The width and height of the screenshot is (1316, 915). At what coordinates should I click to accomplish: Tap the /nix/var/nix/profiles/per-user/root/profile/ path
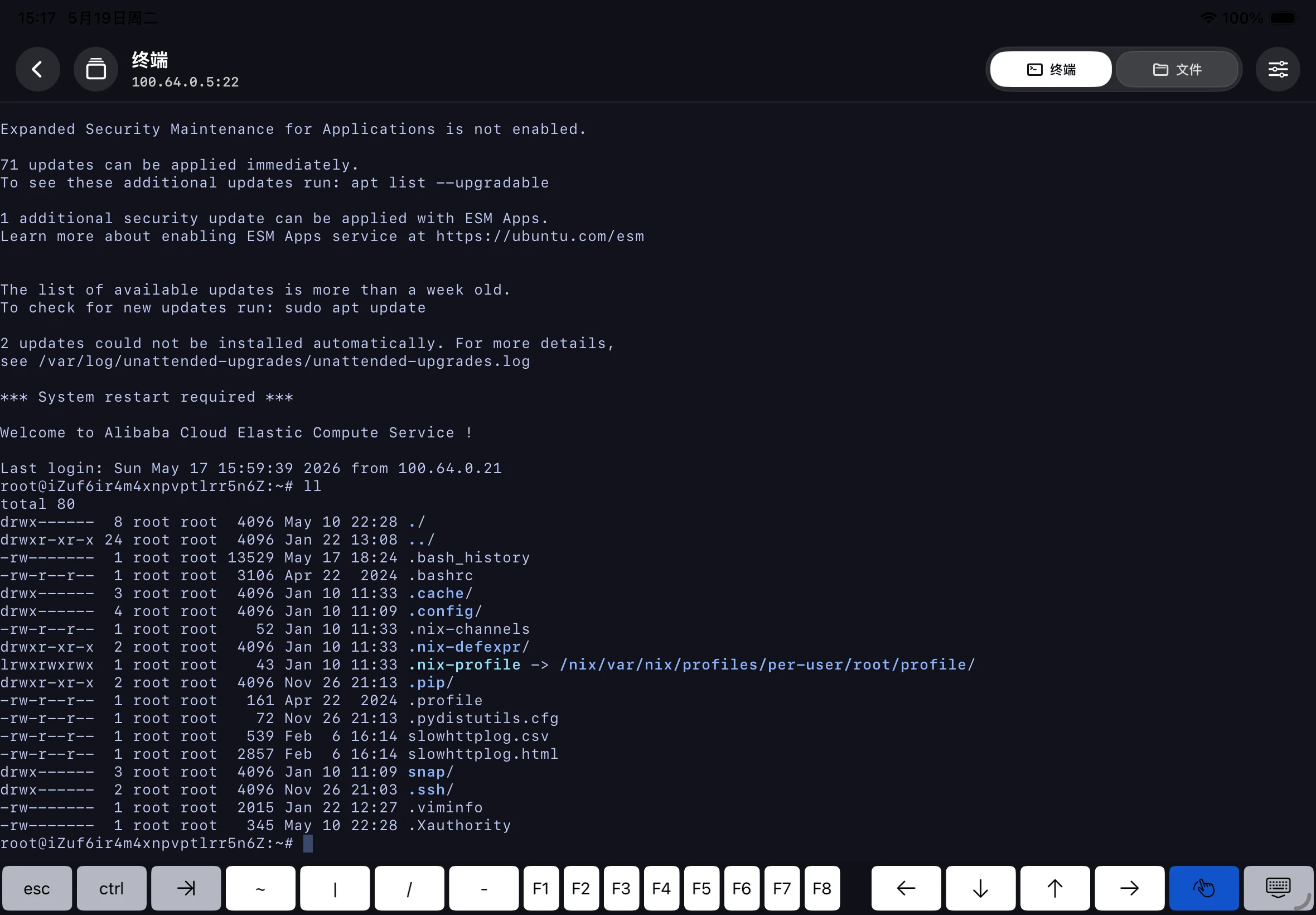(x=767, y=664)
